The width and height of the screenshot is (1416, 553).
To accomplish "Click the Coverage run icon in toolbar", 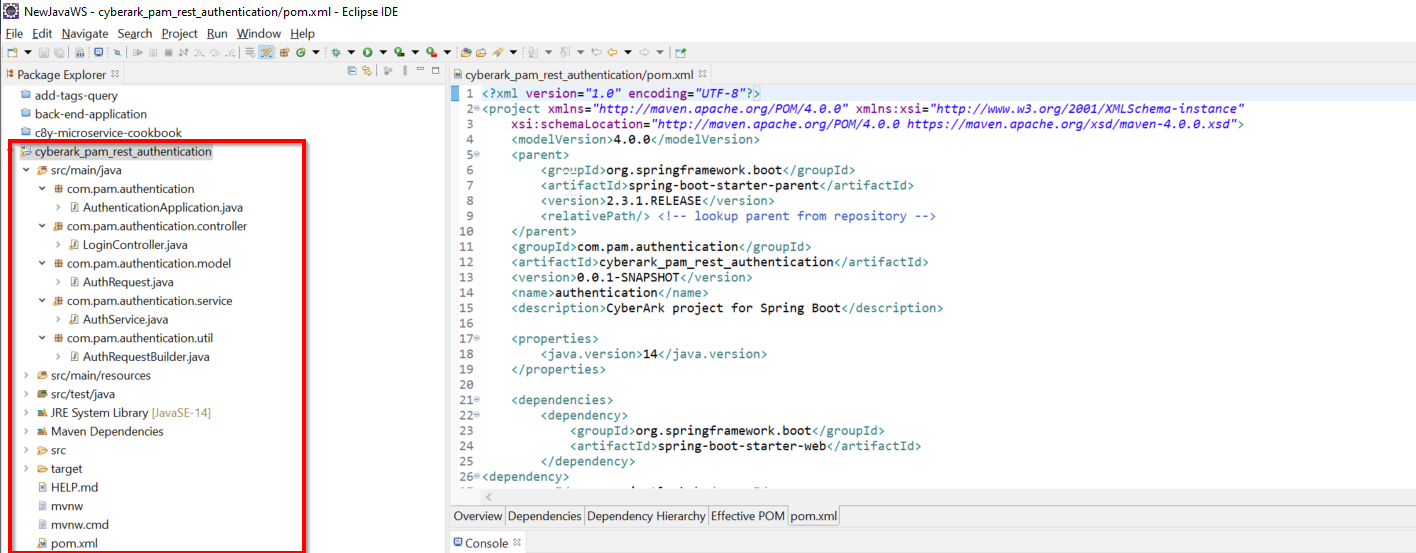I will tap(399, 52).
